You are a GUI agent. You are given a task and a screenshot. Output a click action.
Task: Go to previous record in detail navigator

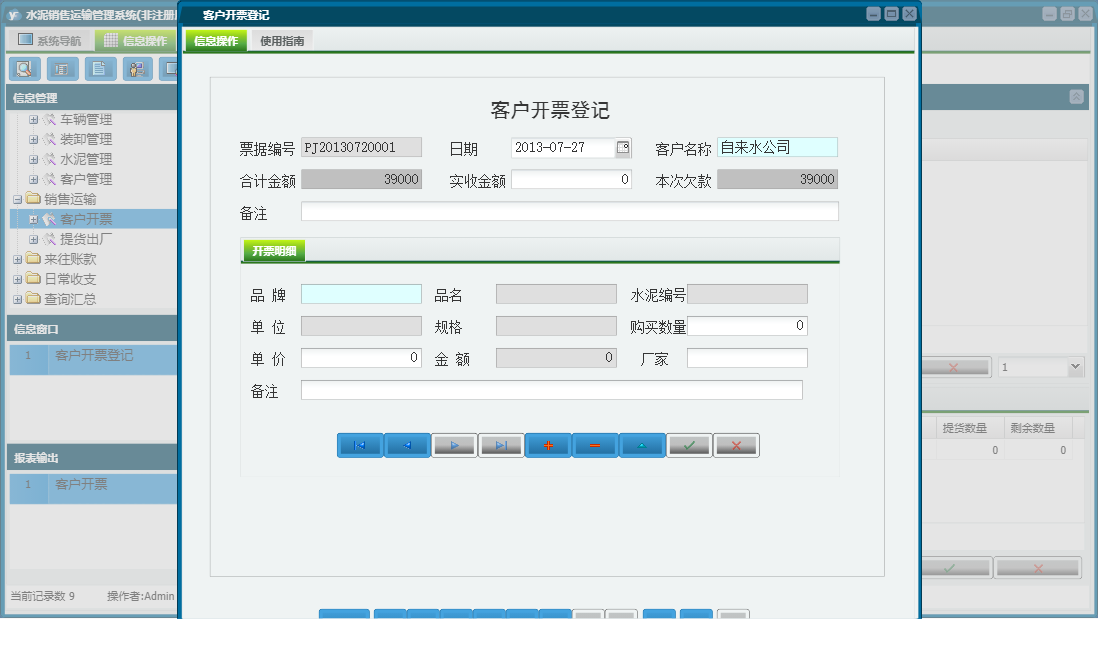point(407,446)
